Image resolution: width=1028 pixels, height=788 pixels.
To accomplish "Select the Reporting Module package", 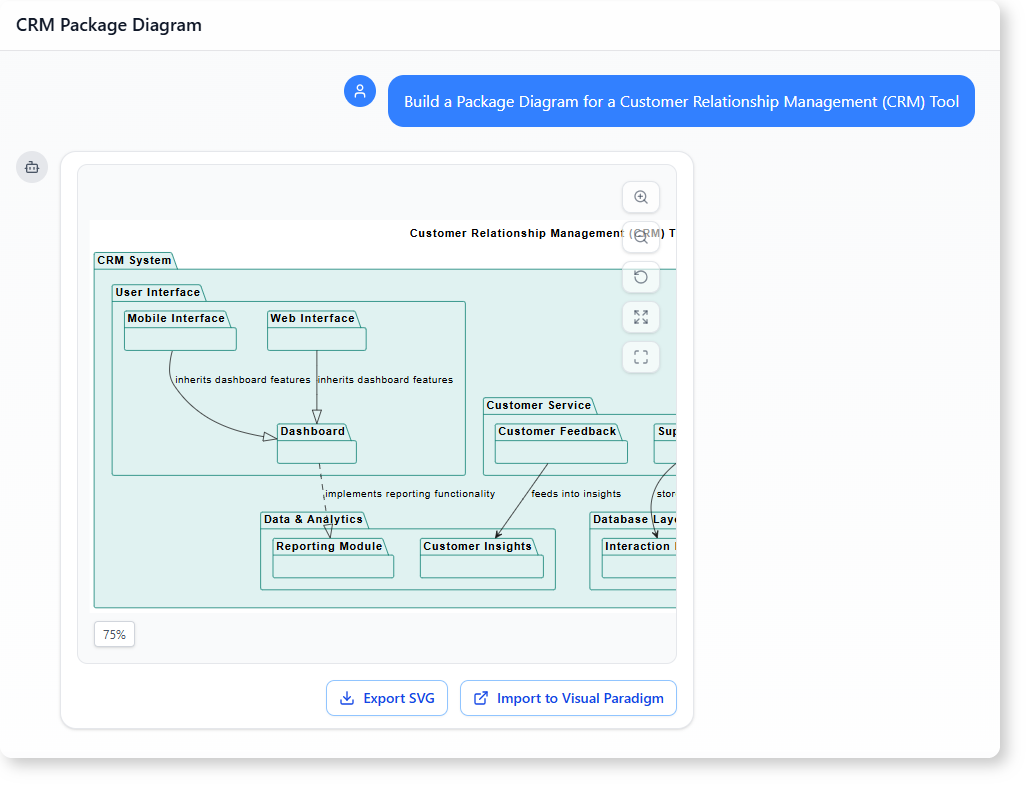I will pyautogui.click(x=333, y=559).
